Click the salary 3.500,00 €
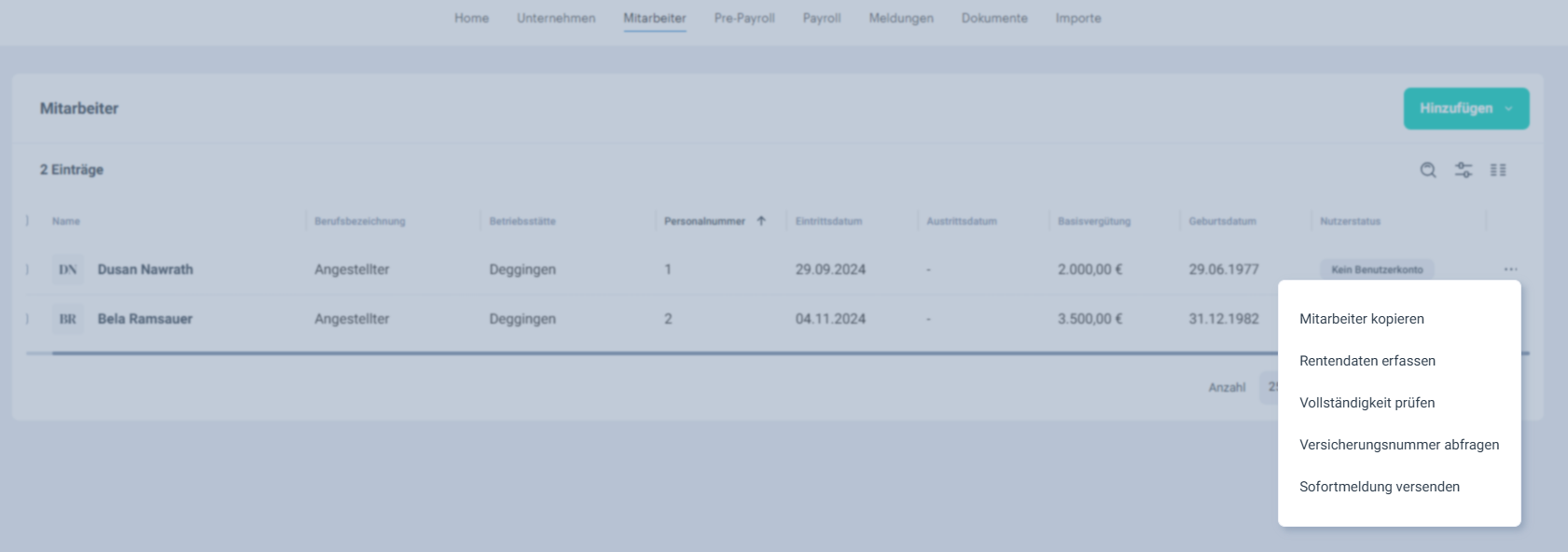Screen dimensions: 1568x552 point(1090,319)
